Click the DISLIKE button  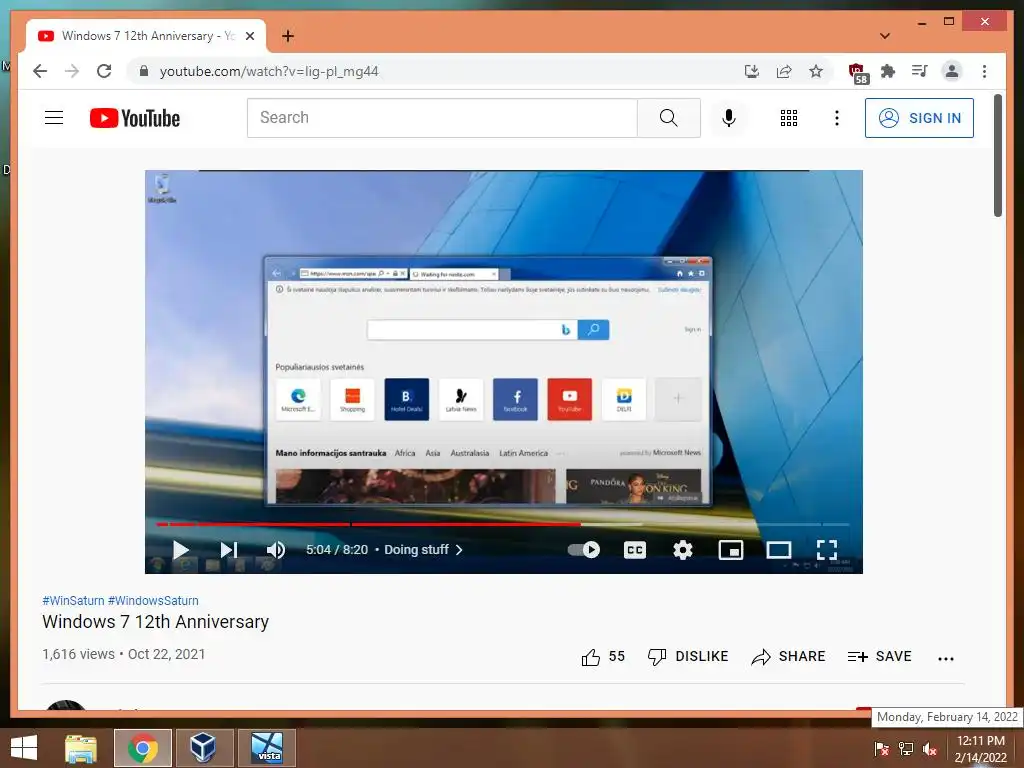coord(687,656)
